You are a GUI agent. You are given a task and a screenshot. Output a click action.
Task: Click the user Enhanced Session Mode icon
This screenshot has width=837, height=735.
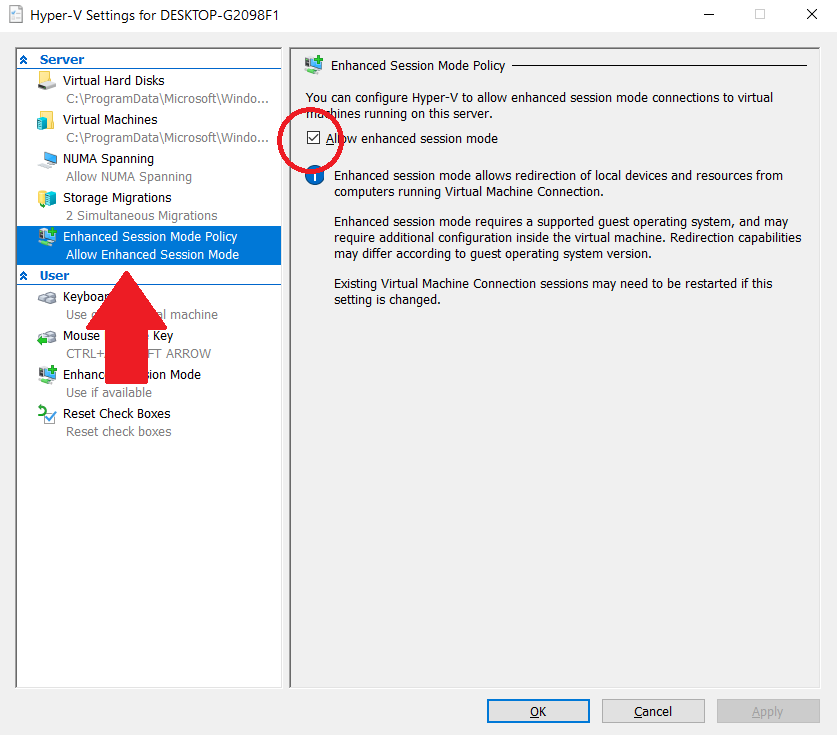(47, 375)
